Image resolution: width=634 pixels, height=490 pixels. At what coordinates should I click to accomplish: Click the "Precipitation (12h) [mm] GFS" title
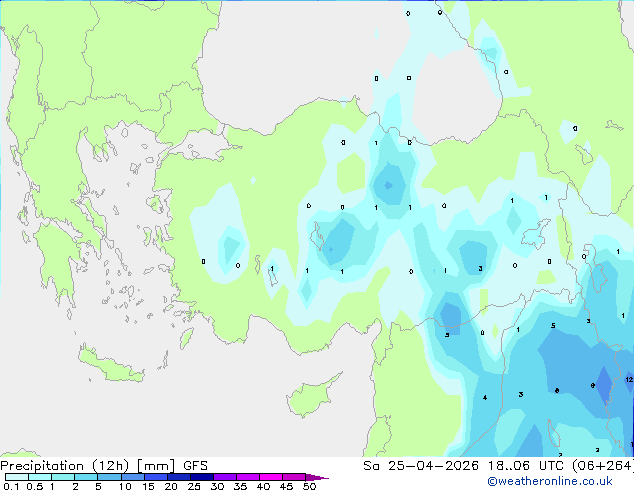click(104, 466)
